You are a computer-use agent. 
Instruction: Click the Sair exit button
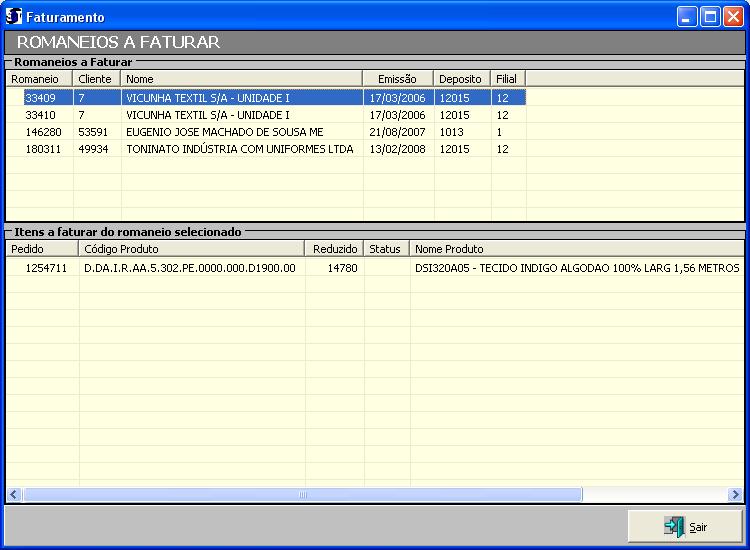(685, 527)
